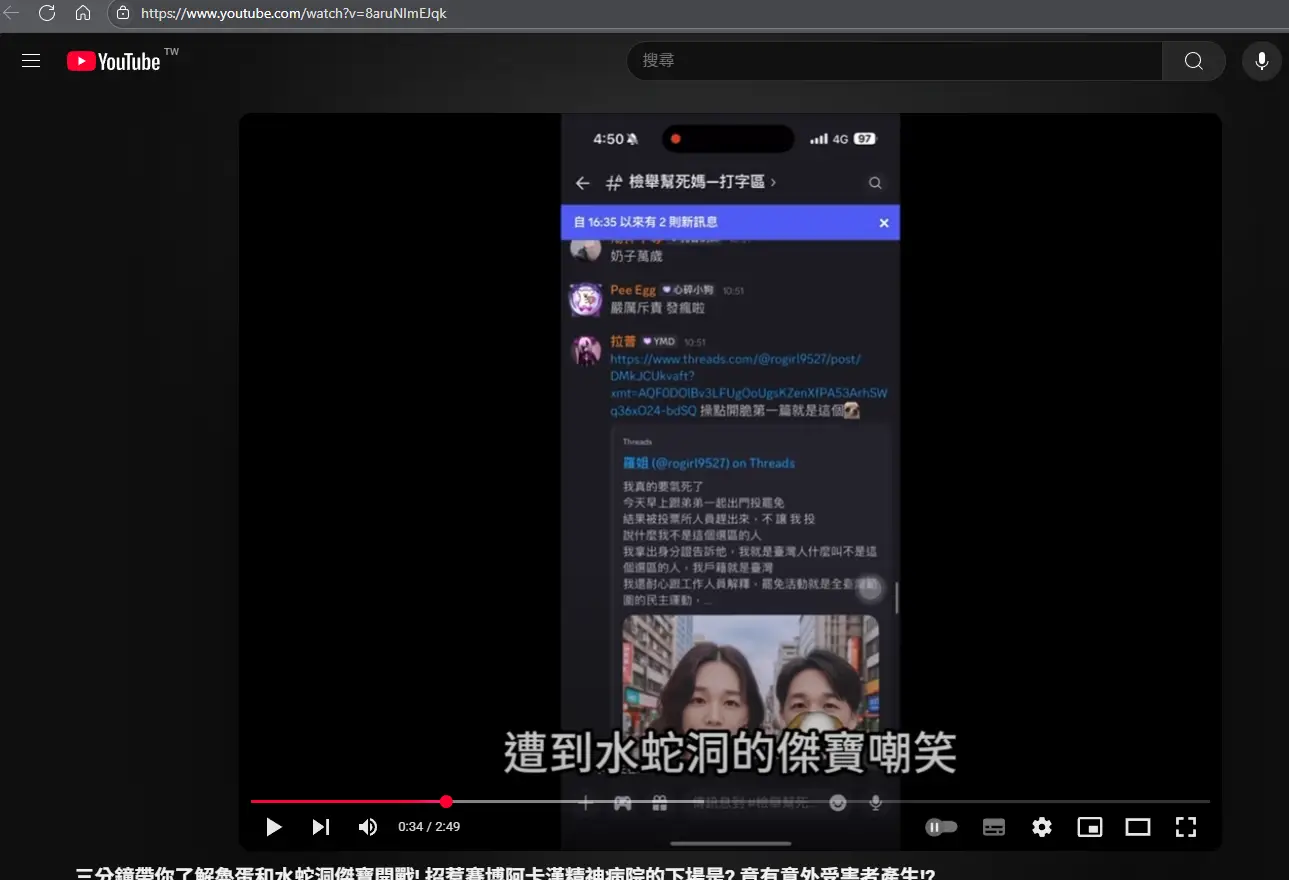The image size is (1289, 880).
Task: Open the YouTube hamburger guide menu
Action: point(31,61)
